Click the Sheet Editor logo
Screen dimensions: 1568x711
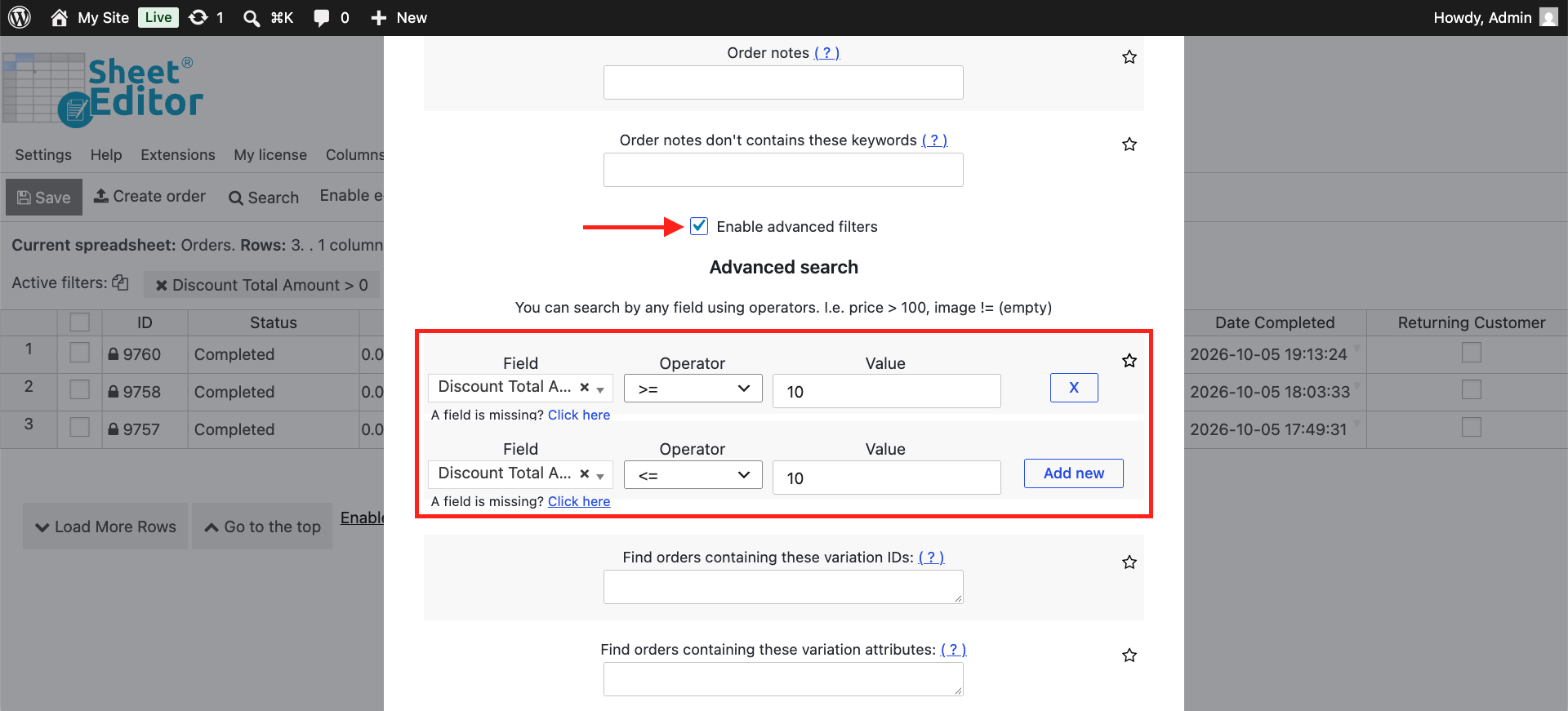pos(103,90)
